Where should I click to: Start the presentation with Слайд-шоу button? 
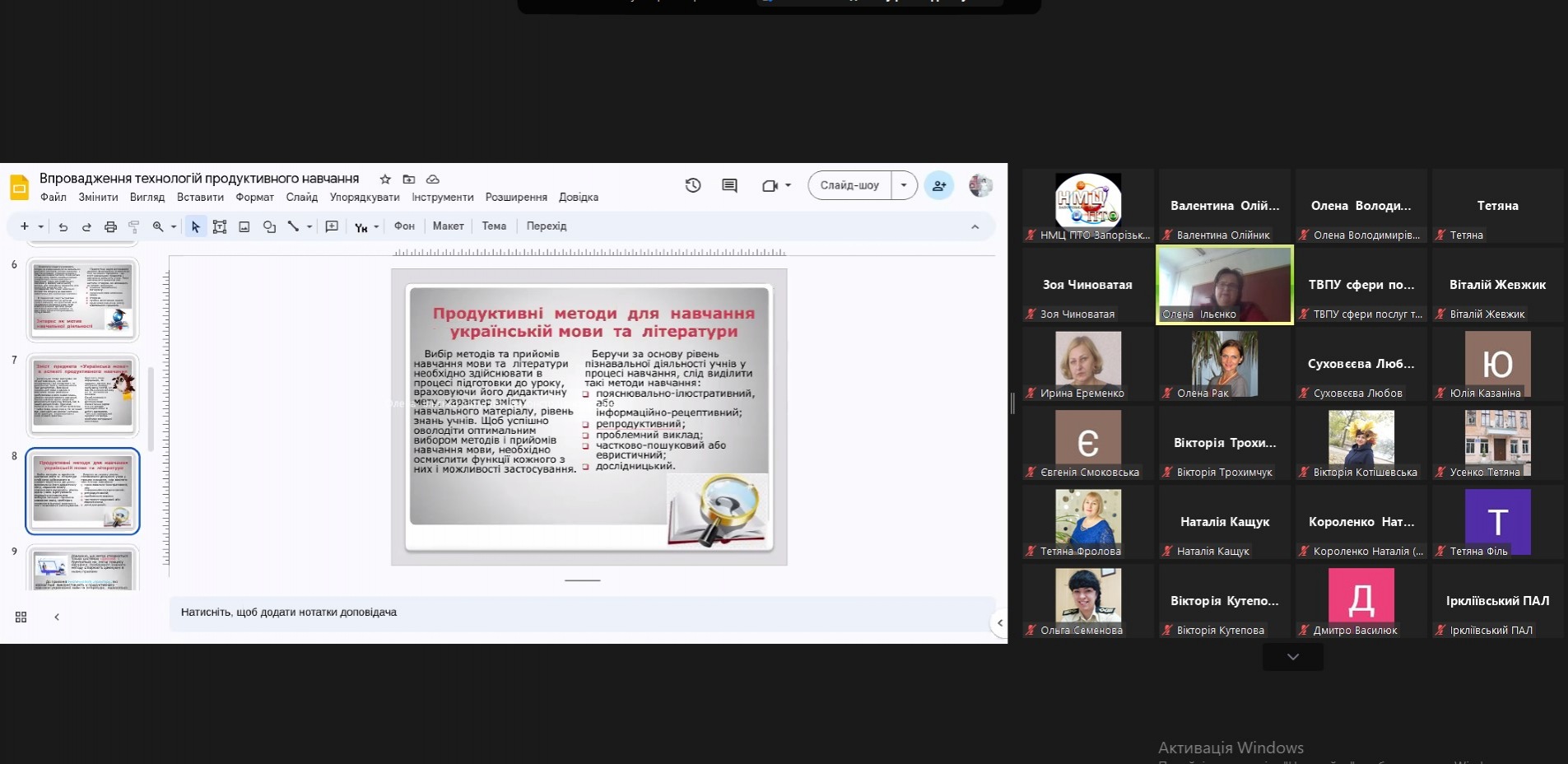849,185
